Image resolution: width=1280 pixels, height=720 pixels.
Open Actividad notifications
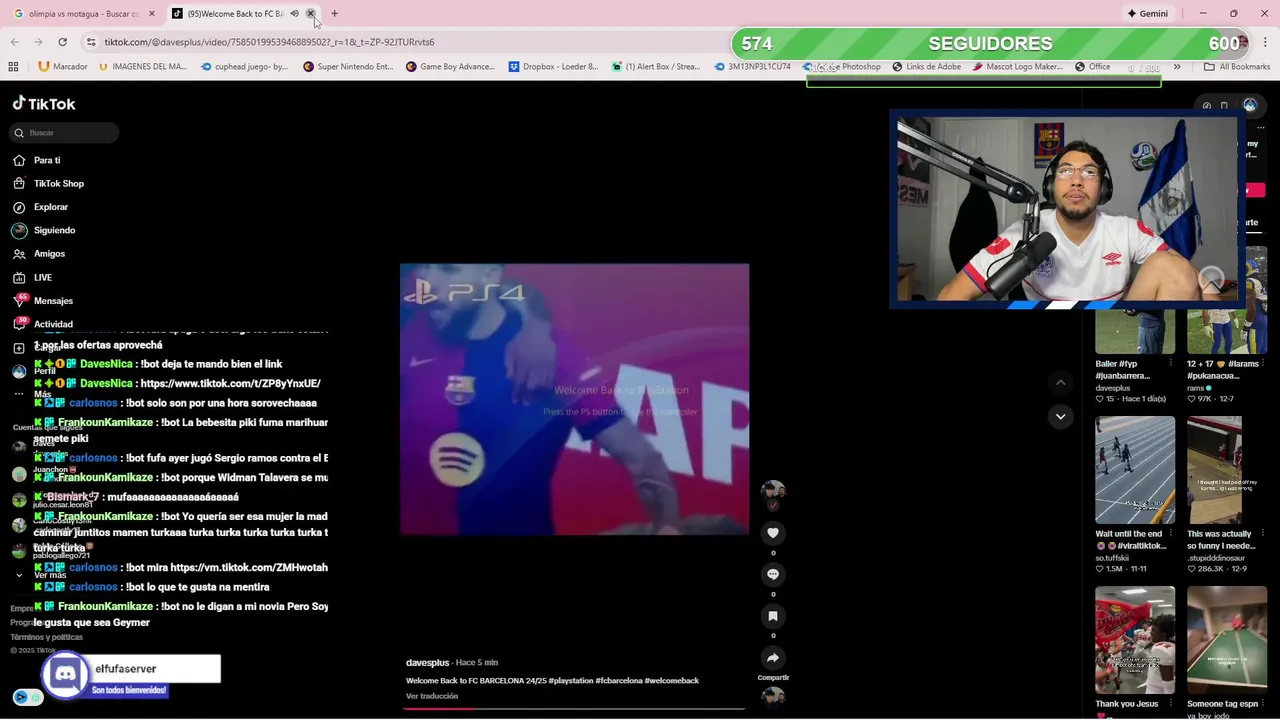(43, 324)
